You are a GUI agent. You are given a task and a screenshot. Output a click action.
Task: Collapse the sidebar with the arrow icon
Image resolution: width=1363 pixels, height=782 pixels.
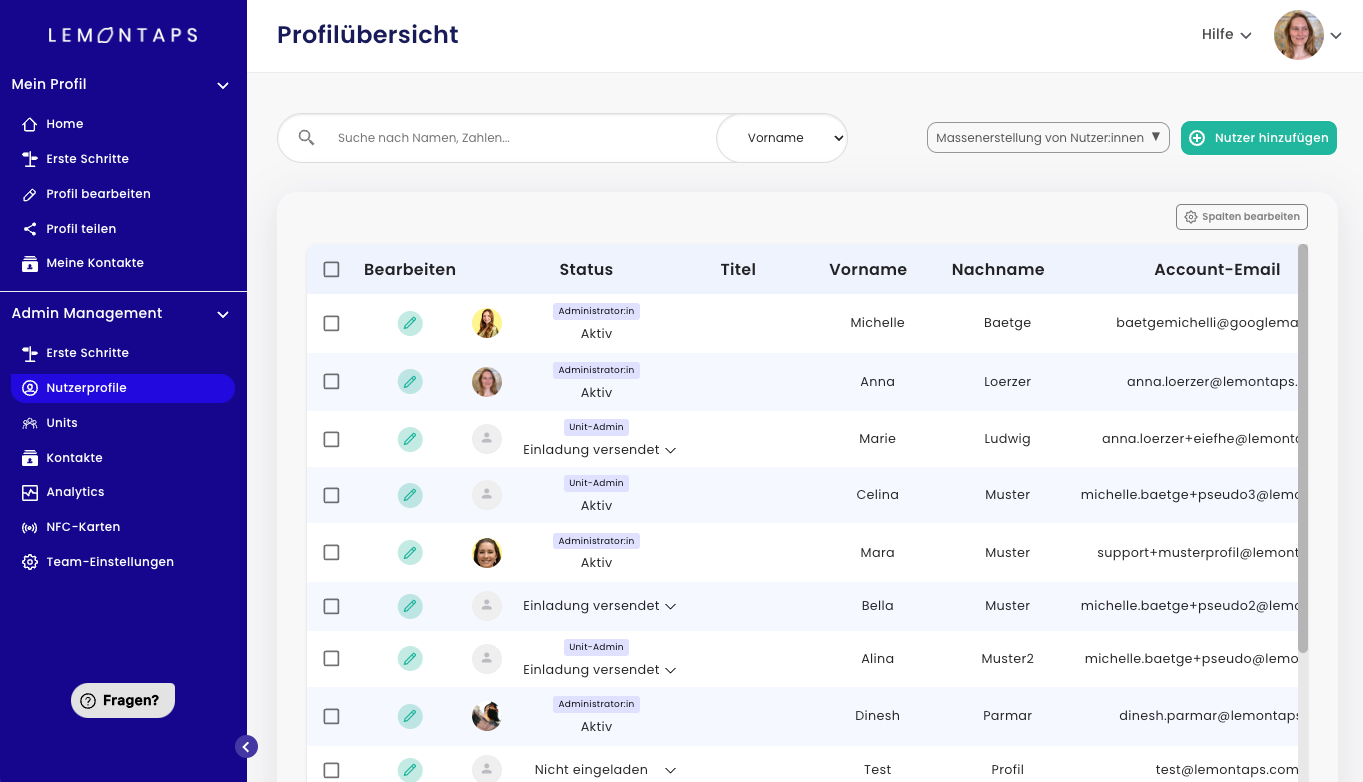[246, 746]
